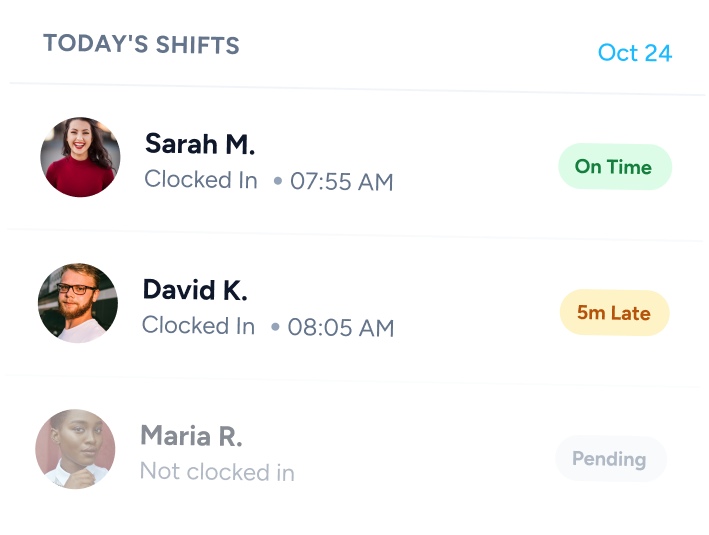This screenshot has width=709, height=535.
Task: Click Sarah's Clocked In label
Action: 202,180
